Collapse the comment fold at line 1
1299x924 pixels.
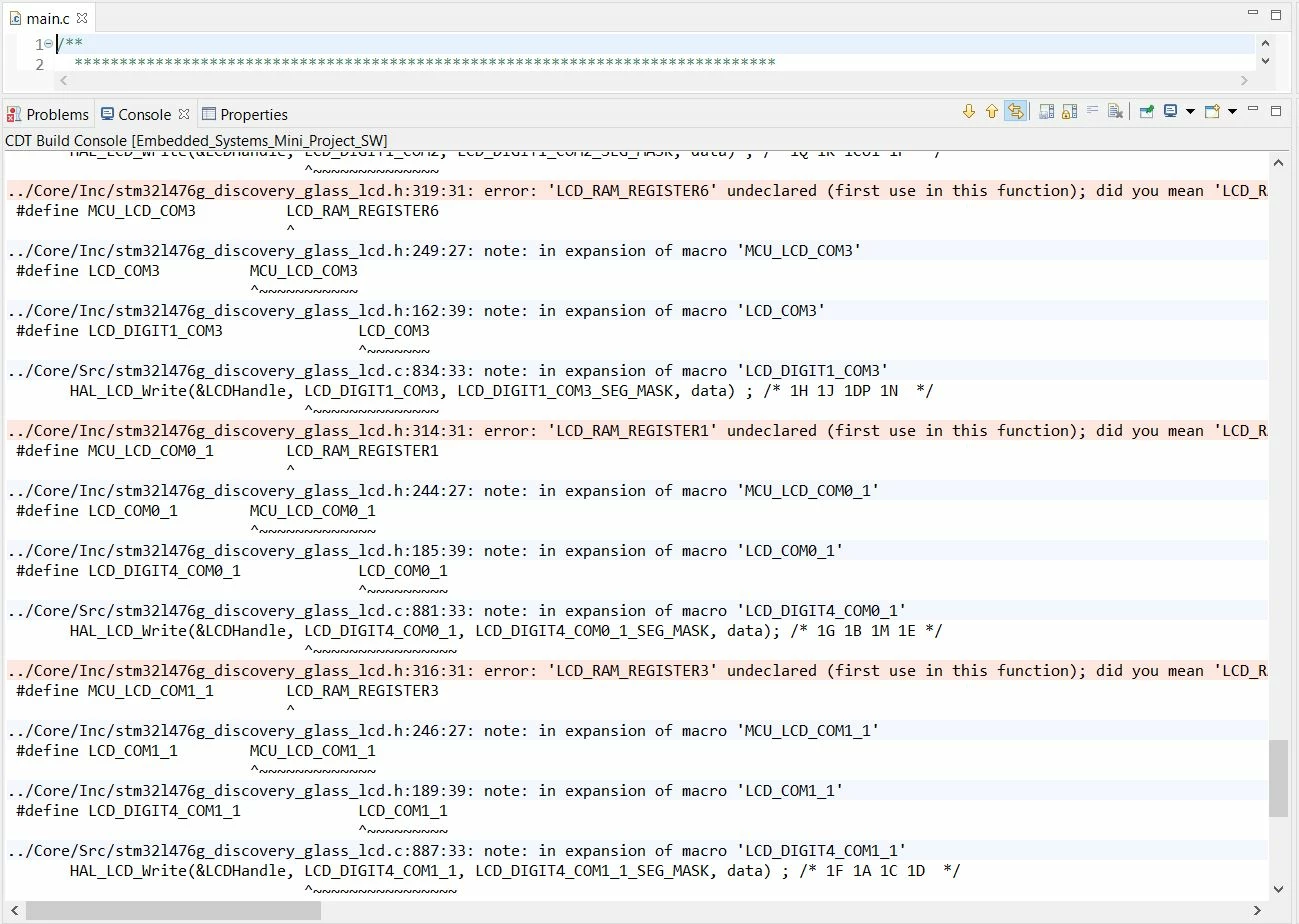click(x=48, y=44)
